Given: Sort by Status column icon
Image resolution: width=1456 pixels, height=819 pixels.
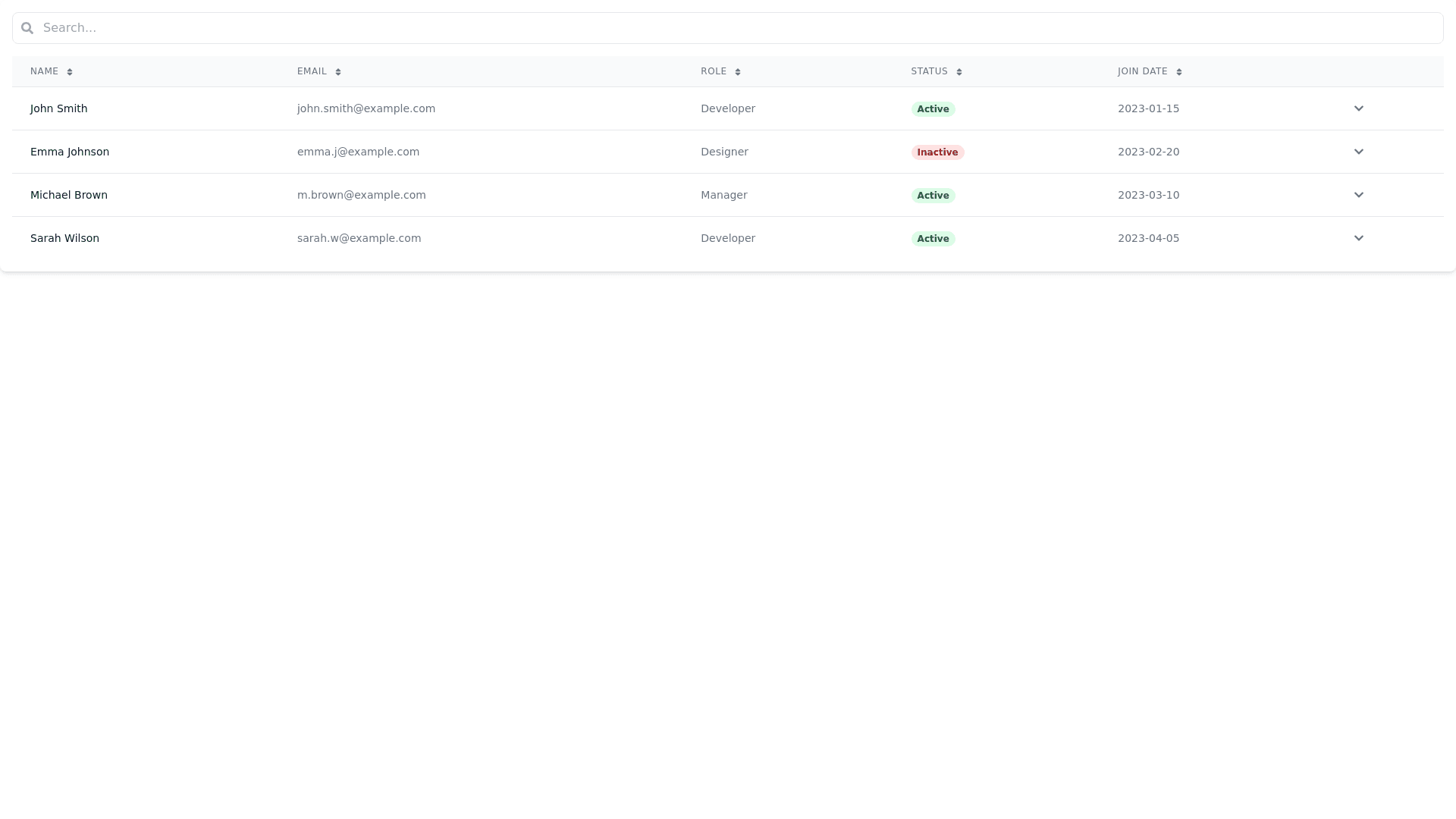Looking at the screenshot, I should [959, 72].
